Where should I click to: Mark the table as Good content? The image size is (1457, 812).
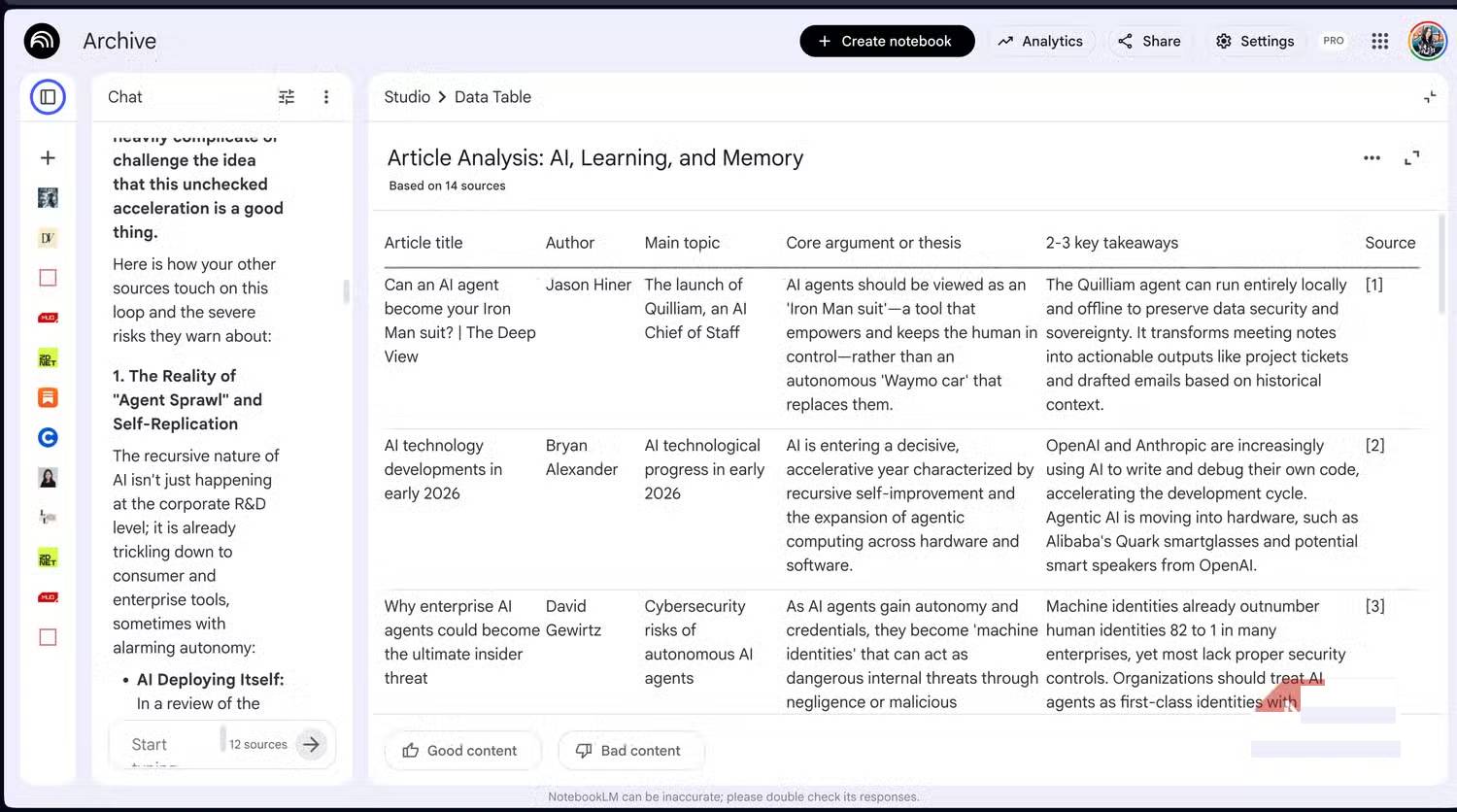(x=462, y=750)
